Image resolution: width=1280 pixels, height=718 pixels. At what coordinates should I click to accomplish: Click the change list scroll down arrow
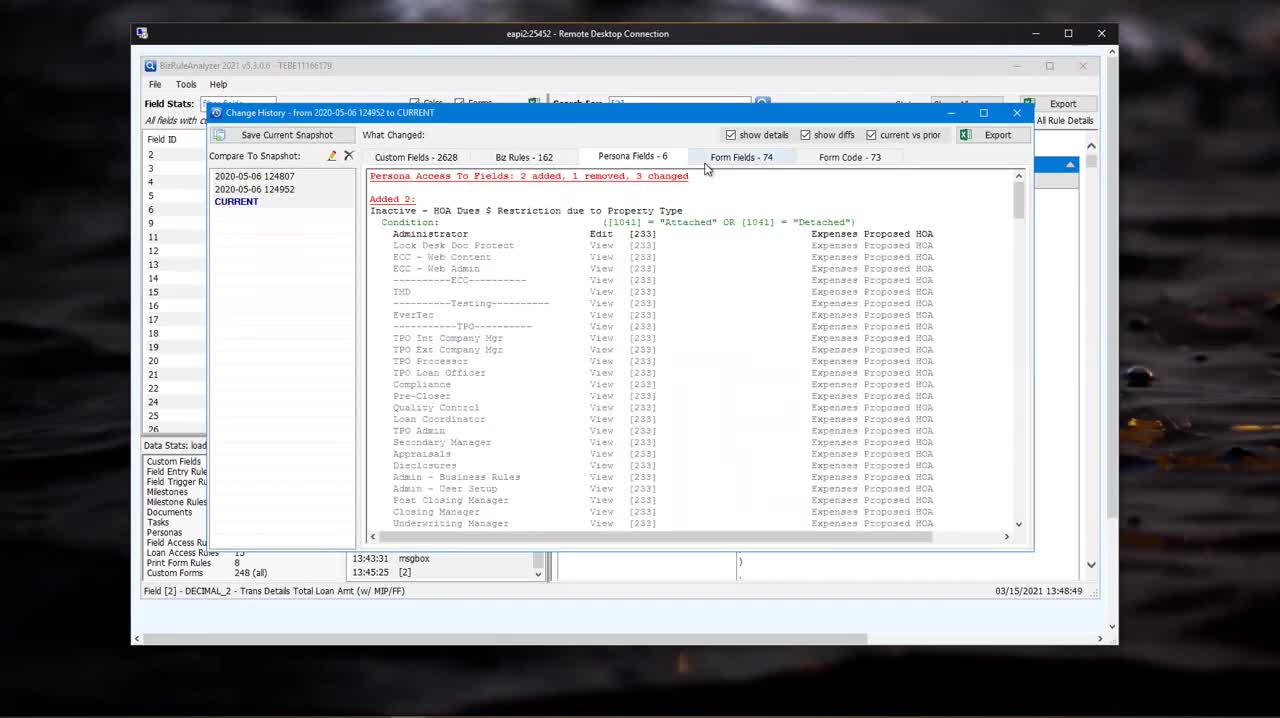pos(1019,524)
